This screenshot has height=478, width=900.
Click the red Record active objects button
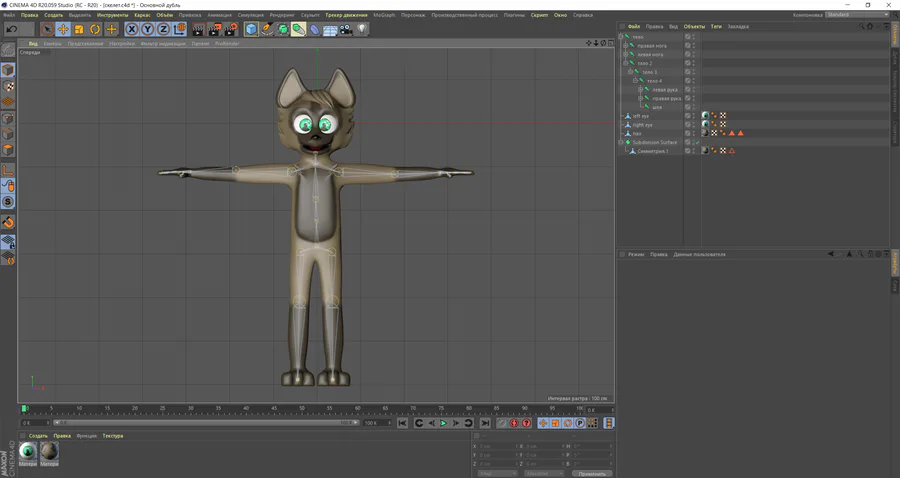514,423
